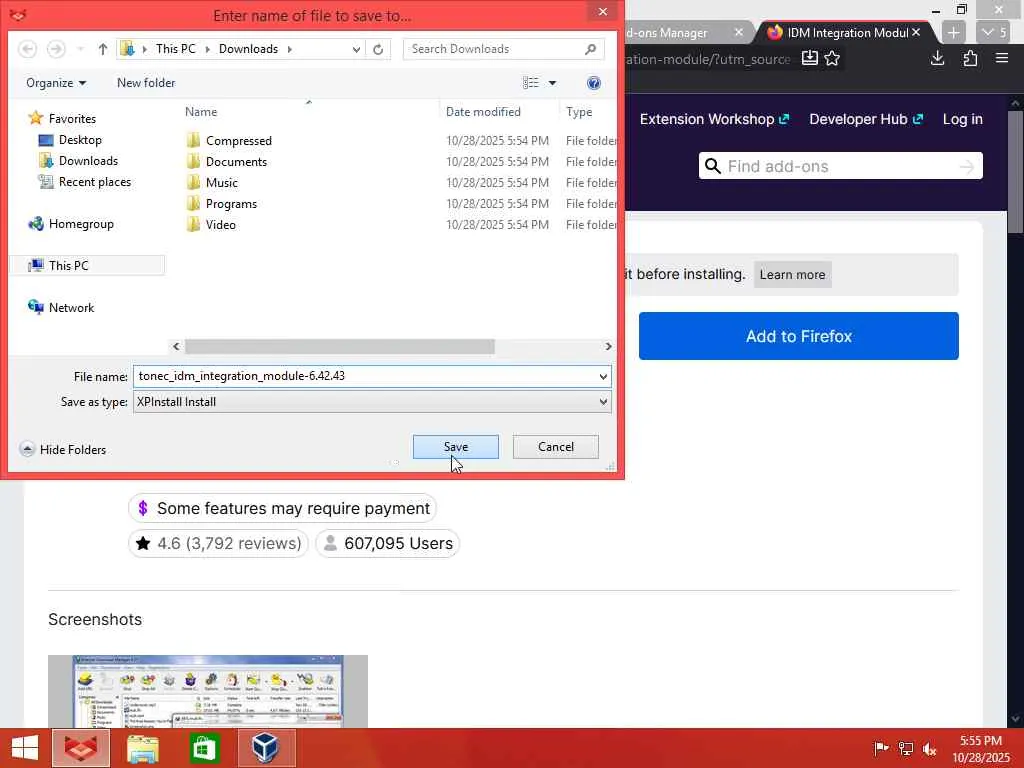Open a new Firefox tab
The height and width of the screenshot is (768, 1024).
coord(953,32)
